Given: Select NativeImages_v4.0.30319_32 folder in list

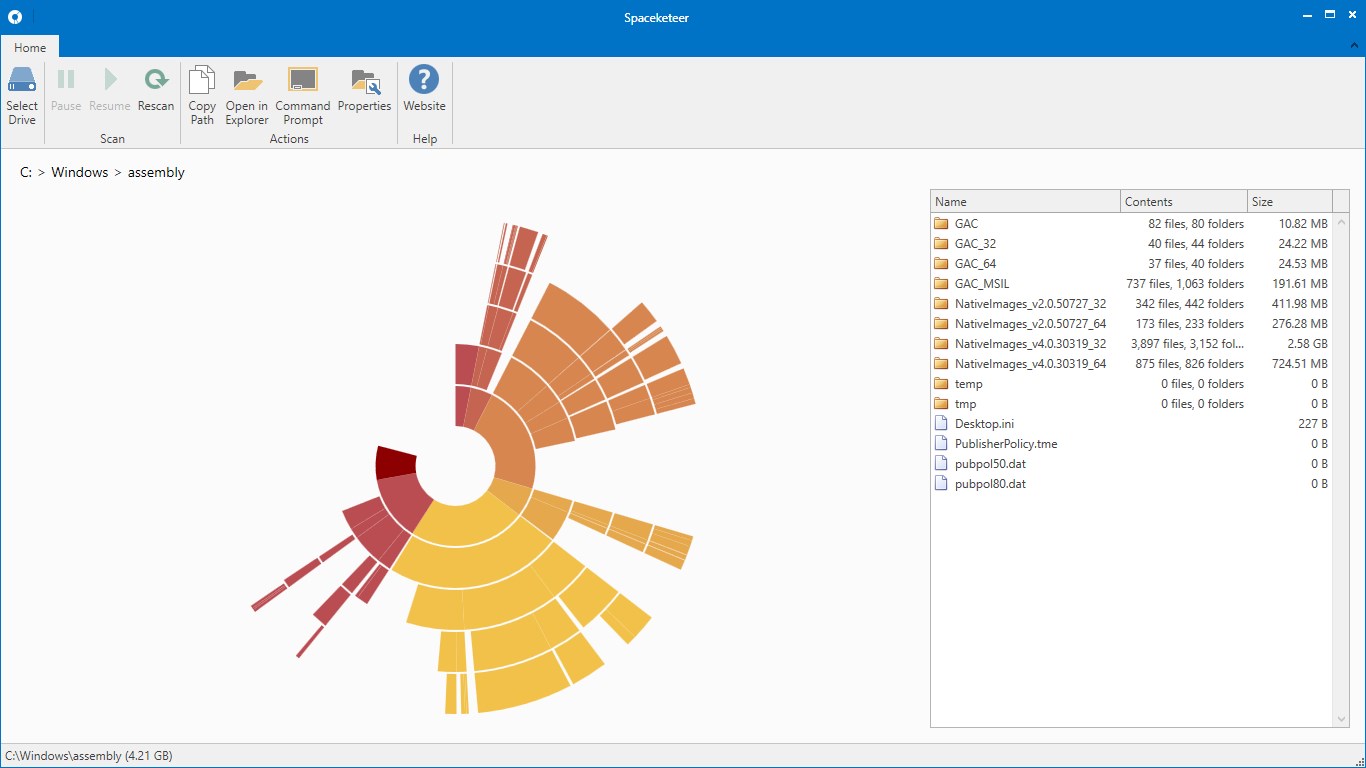Looking at the screenshot, I should coord(1030,344).
